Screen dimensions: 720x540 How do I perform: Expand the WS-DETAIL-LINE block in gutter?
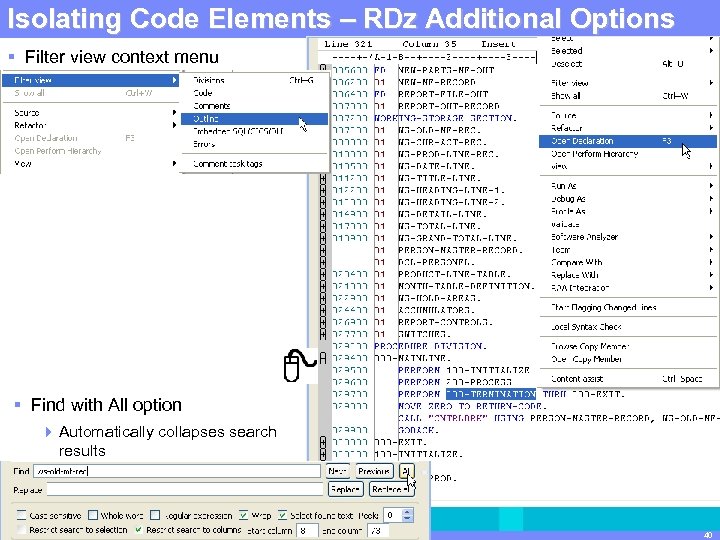point(323,214)
